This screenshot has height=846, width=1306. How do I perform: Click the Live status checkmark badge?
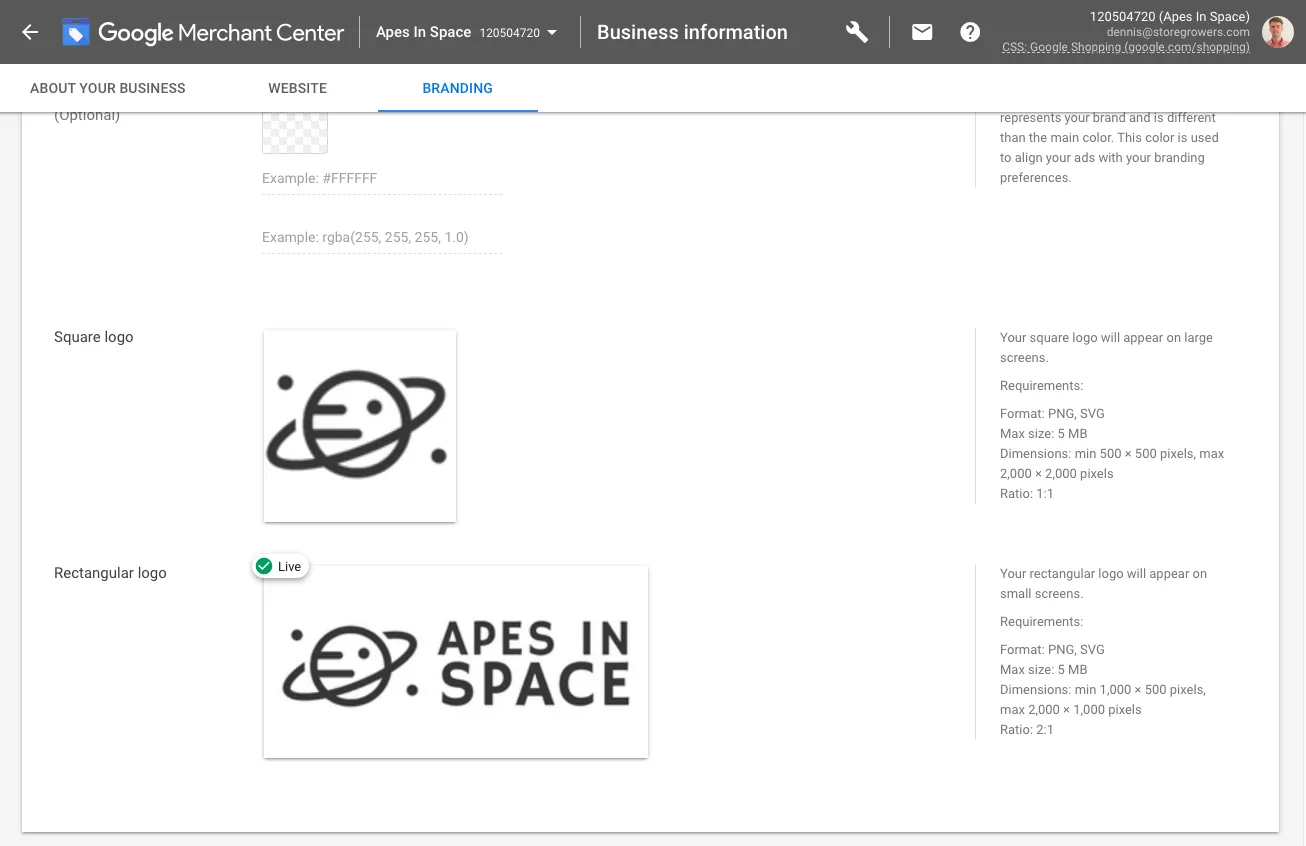tap(264, 566)
